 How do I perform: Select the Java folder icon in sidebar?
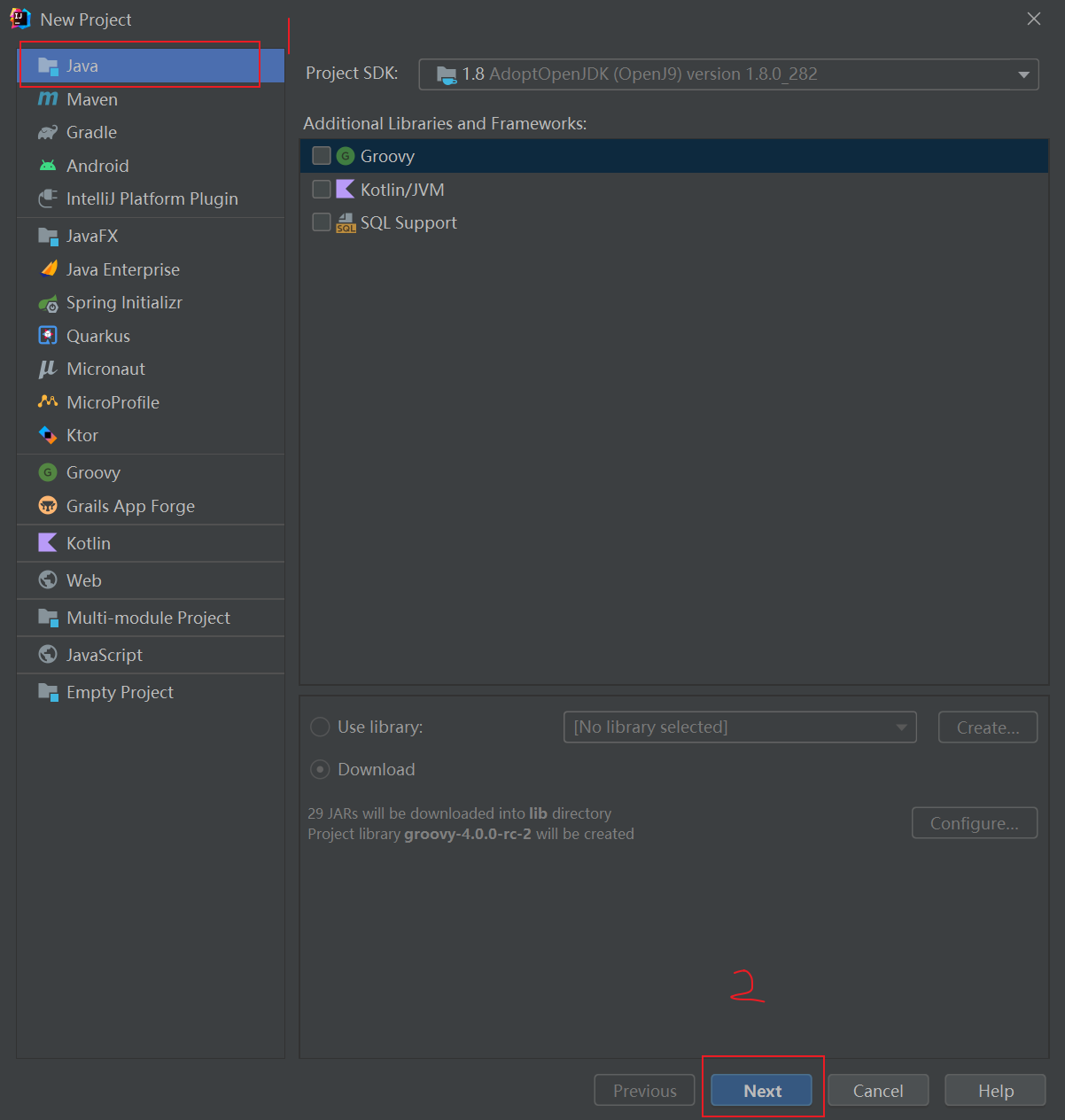(x=48, y=66)
